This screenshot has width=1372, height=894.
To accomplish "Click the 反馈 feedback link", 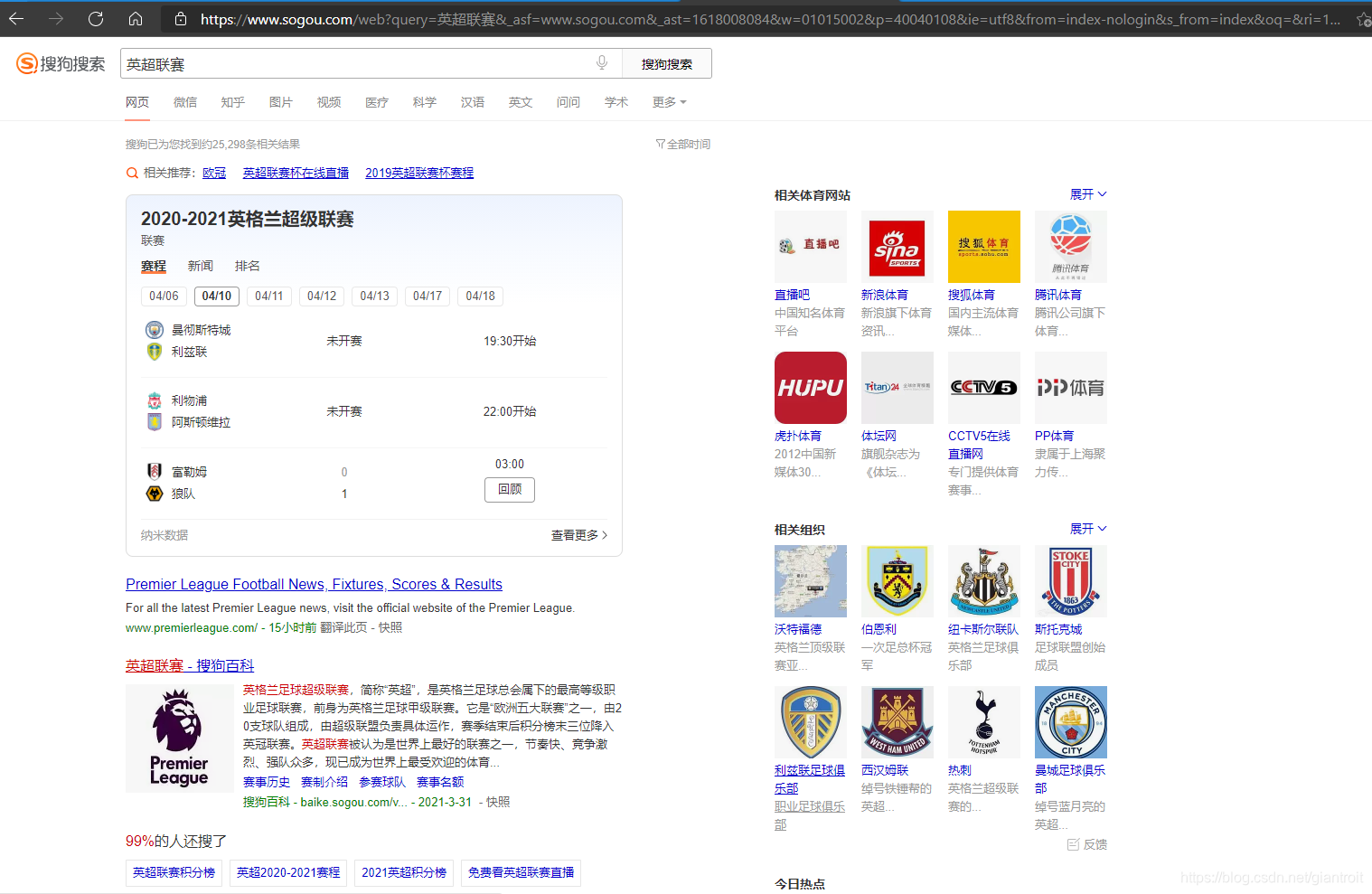I will (x=1087, y=844).
